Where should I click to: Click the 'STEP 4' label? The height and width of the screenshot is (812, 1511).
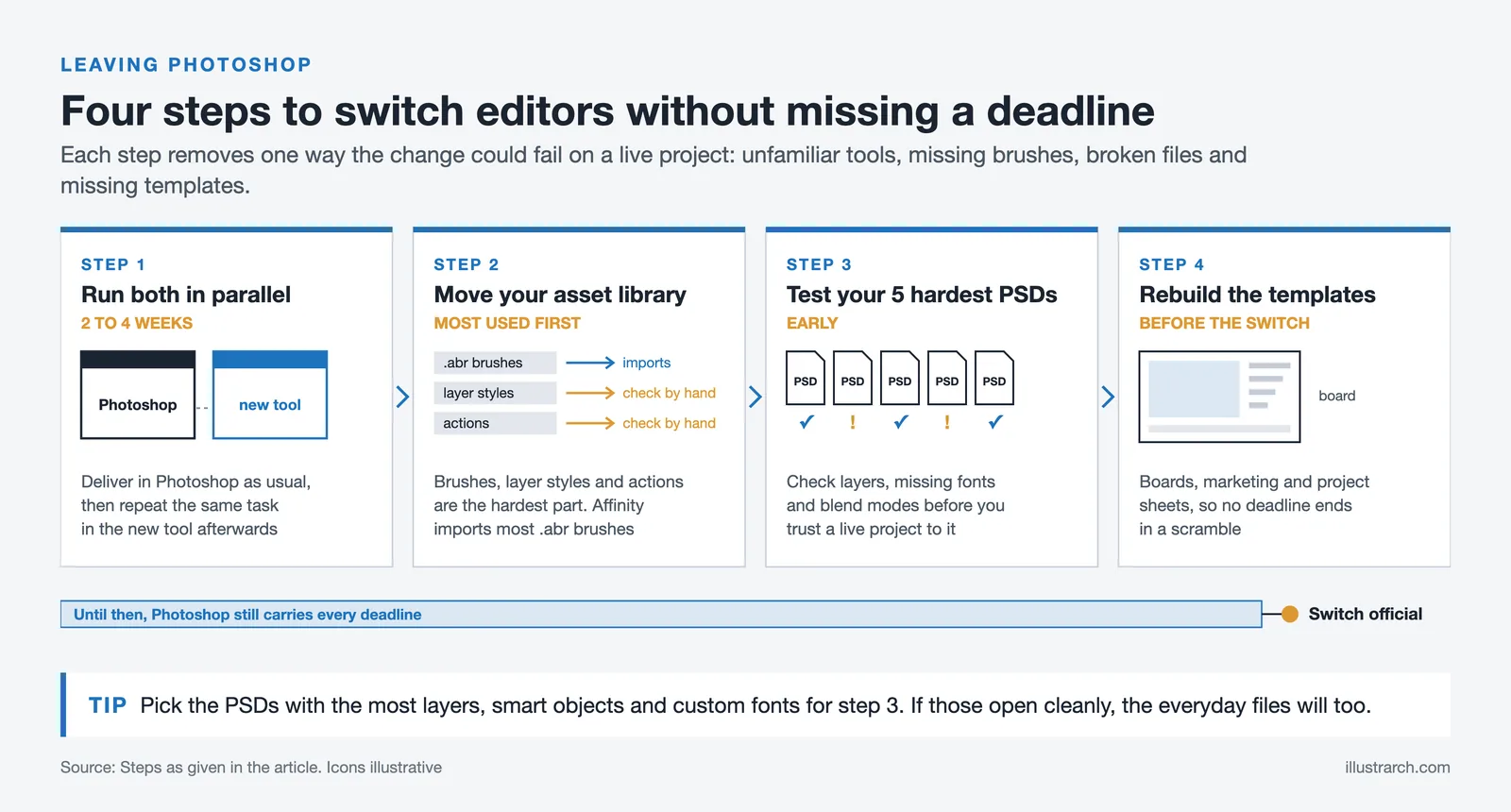tap(1172, 264)
